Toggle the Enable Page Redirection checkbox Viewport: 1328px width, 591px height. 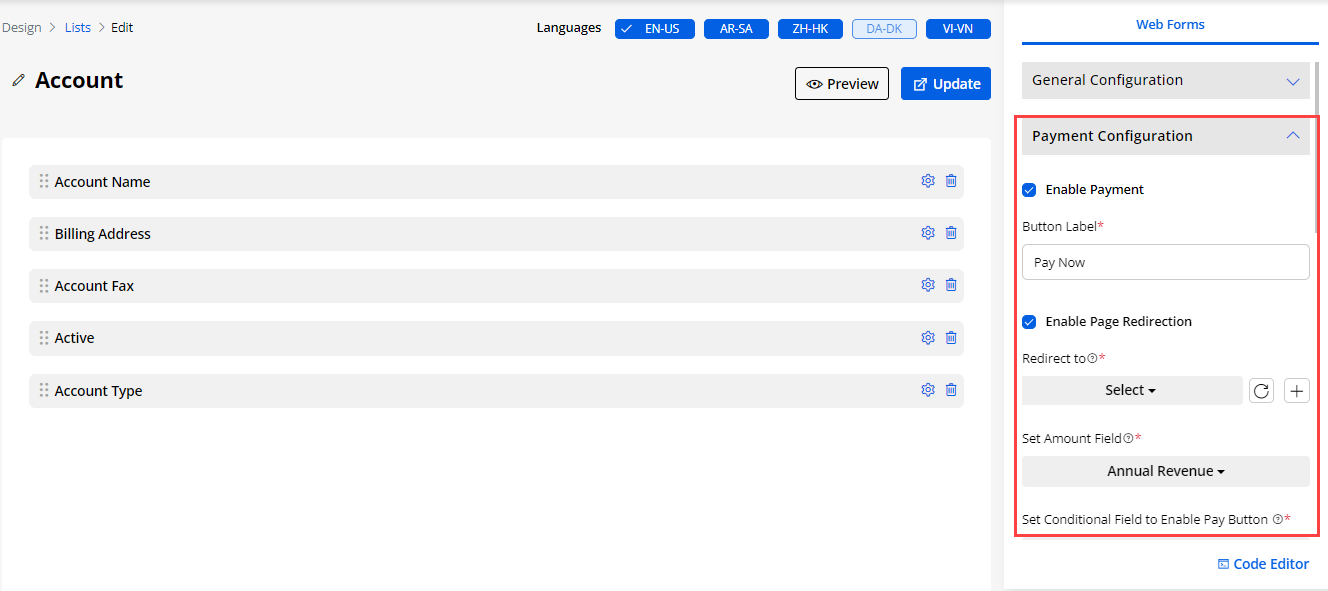coord(1029,322)
